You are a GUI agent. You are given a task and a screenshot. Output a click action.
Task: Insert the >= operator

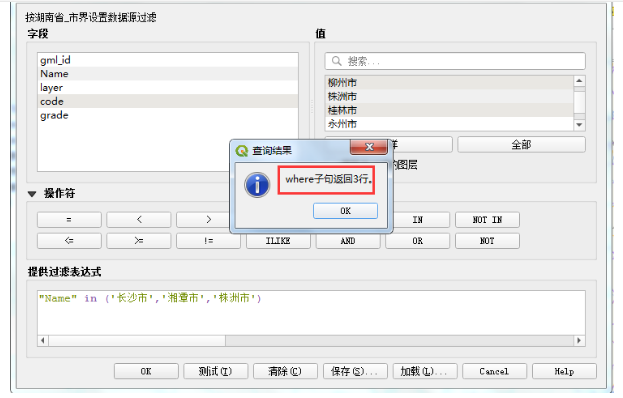tap(139, 241)
